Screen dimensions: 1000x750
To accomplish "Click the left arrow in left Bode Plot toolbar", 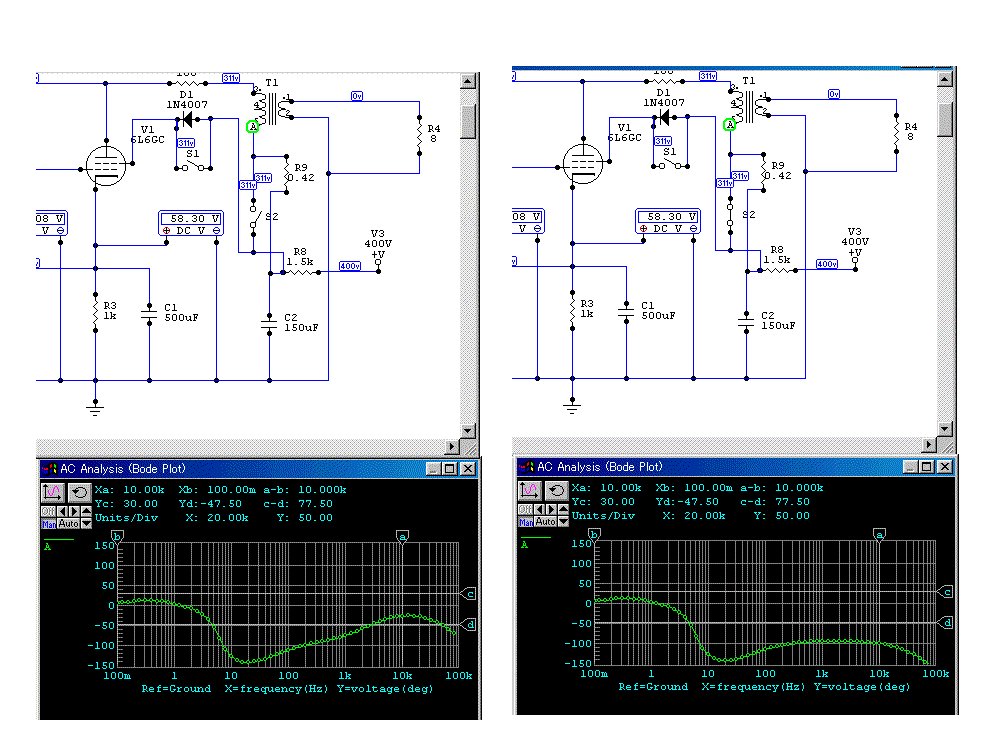I will point(62,511).
